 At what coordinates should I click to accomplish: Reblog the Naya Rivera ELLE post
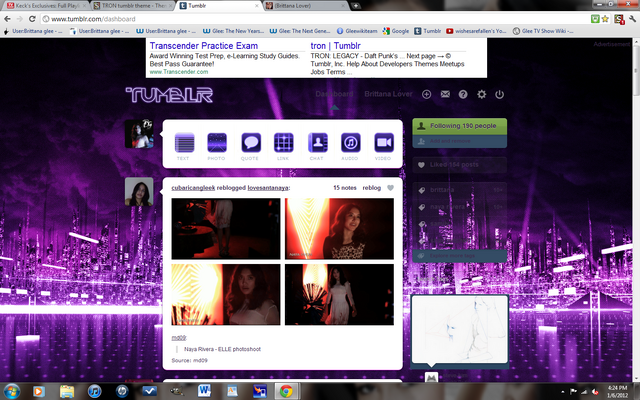(x=372, y=188)
